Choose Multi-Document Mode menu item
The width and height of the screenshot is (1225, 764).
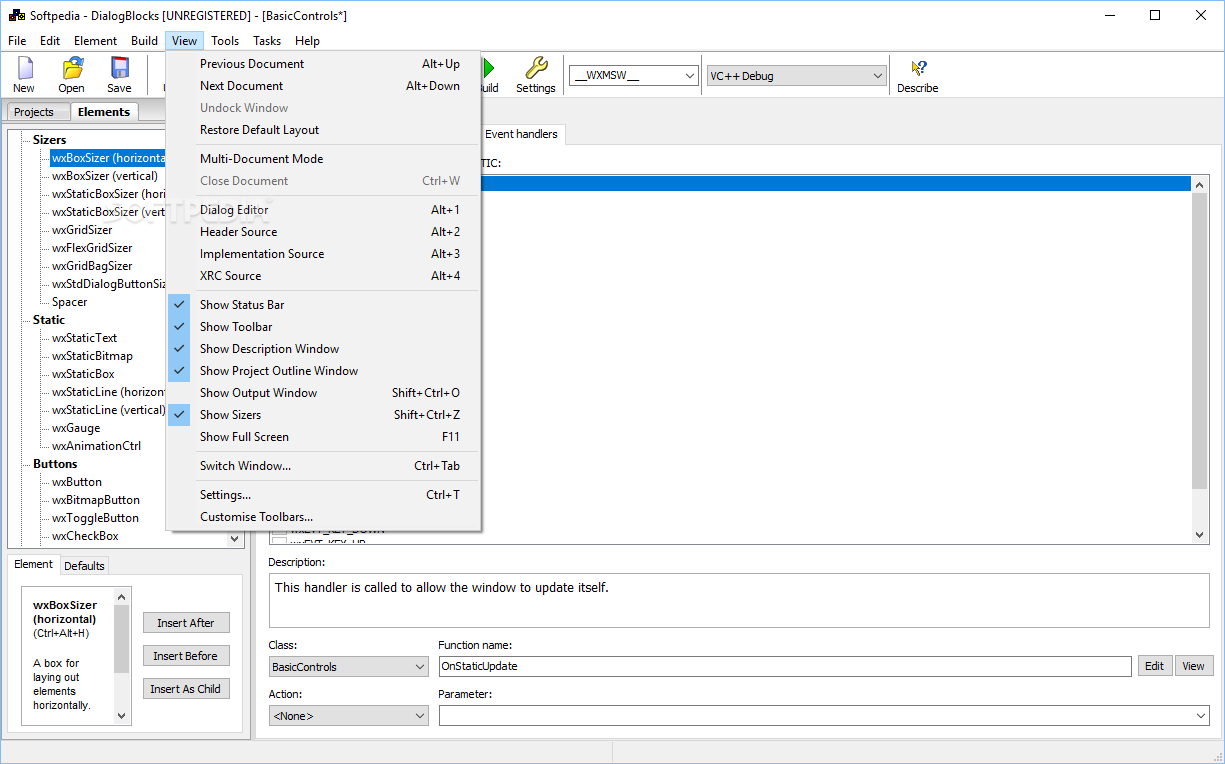click(x=324, y=159)
